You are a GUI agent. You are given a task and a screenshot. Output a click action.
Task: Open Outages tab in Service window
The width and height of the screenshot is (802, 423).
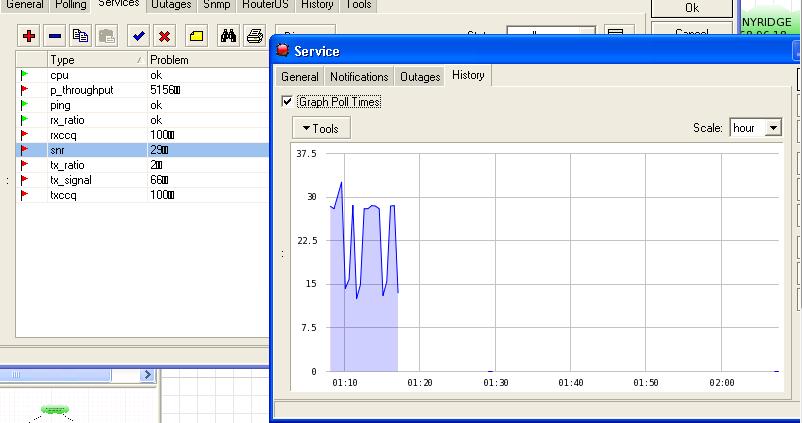(420, 77)
